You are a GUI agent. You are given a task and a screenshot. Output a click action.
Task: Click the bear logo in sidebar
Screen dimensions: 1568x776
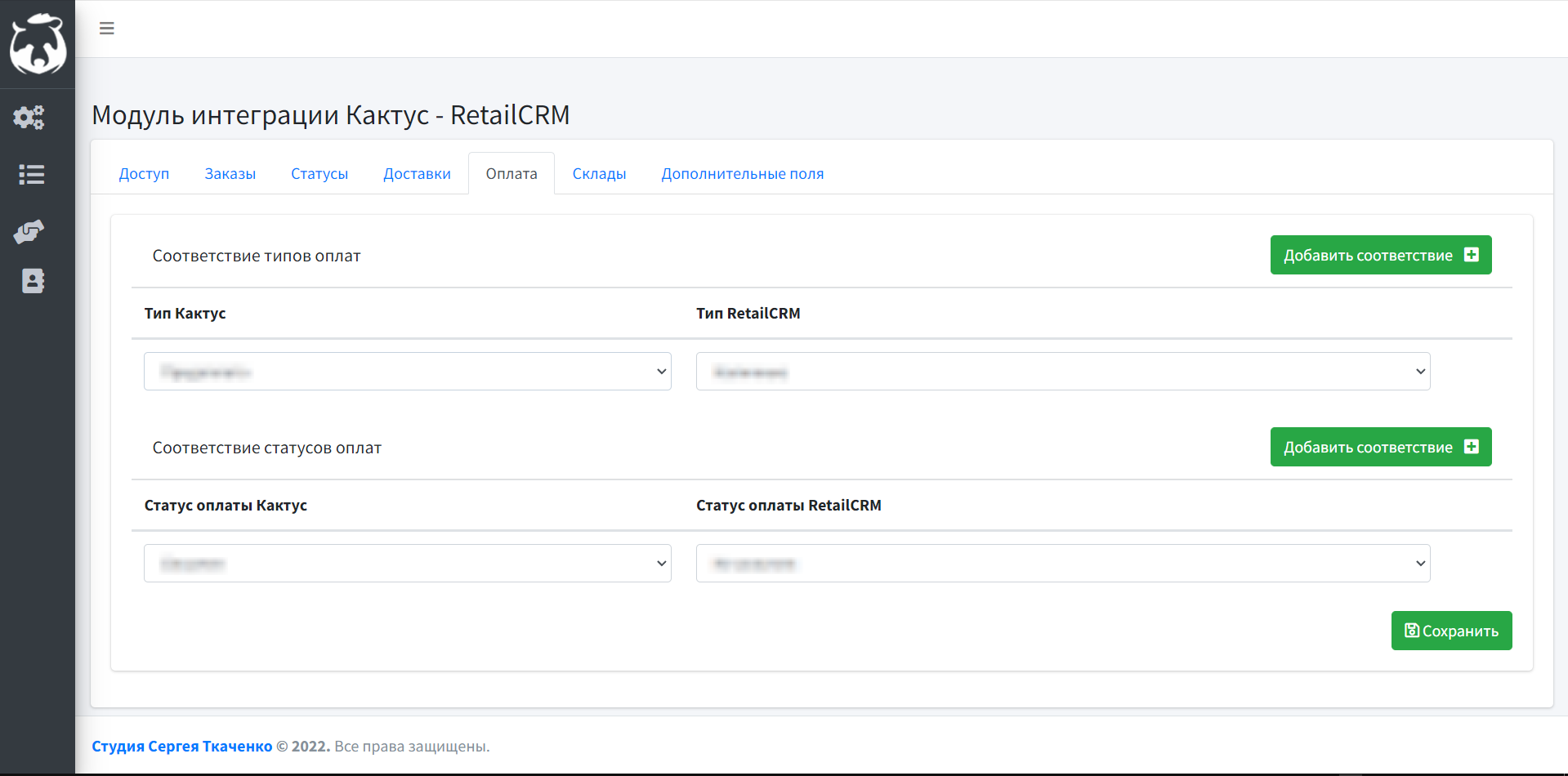click(x=38, y=44)
